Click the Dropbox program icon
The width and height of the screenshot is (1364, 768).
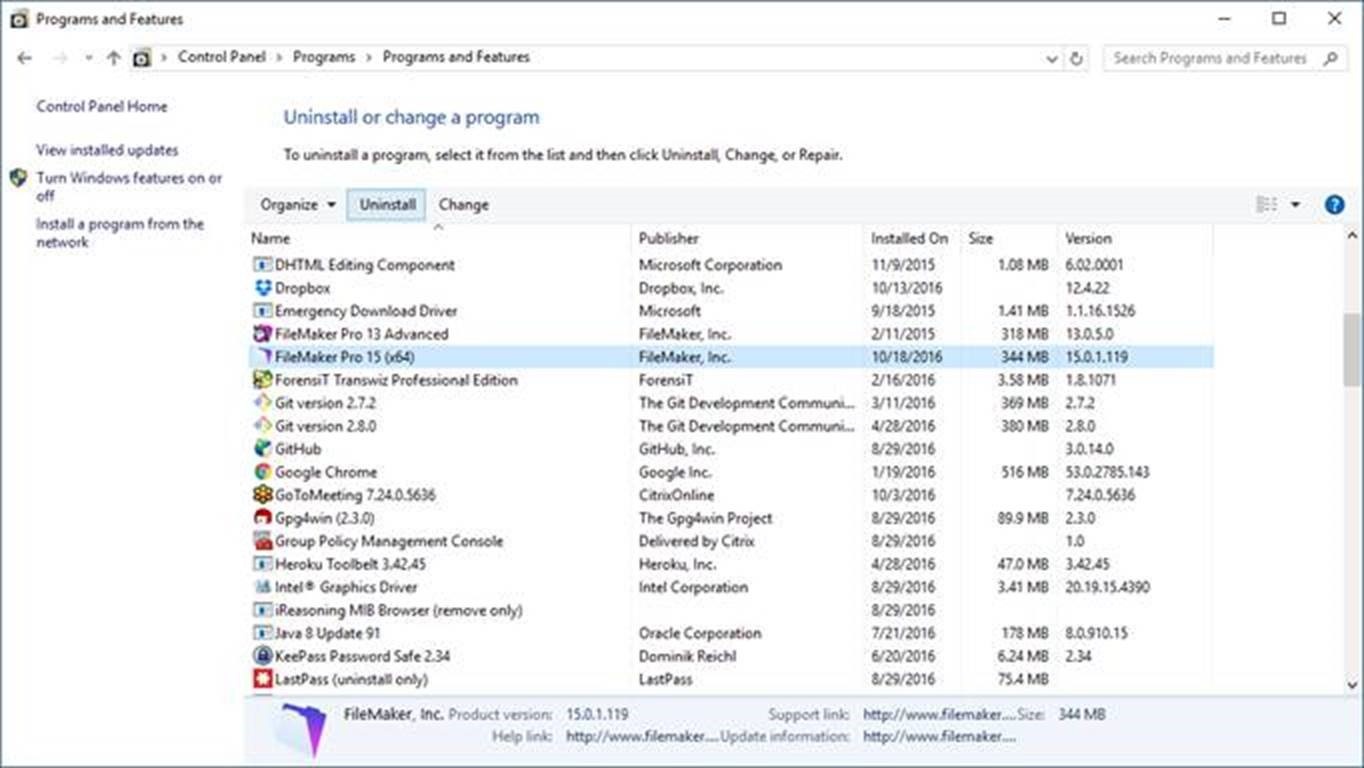click(x=262, y=288)
